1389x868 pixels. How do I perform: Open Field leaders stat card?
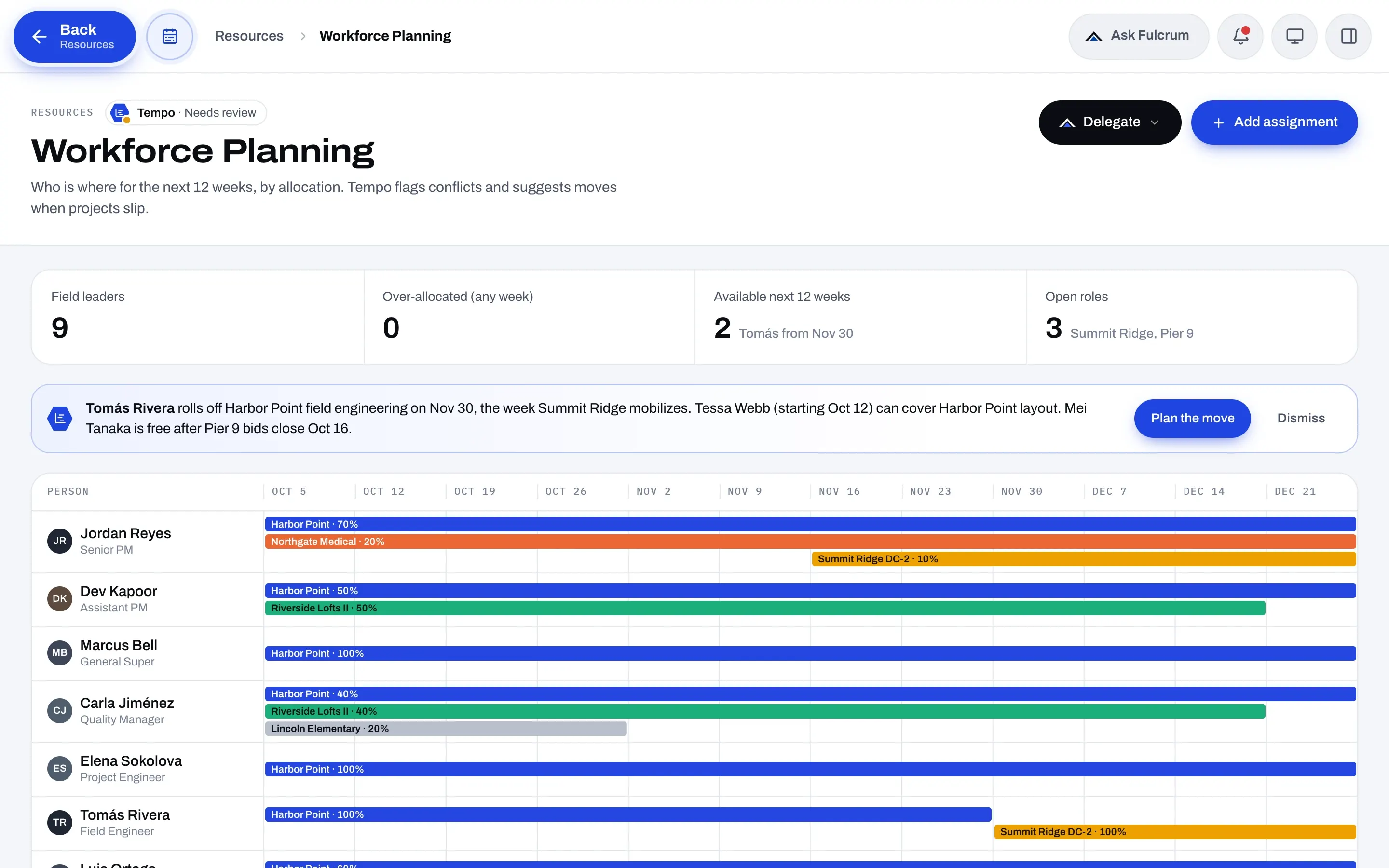pos(198,317)
